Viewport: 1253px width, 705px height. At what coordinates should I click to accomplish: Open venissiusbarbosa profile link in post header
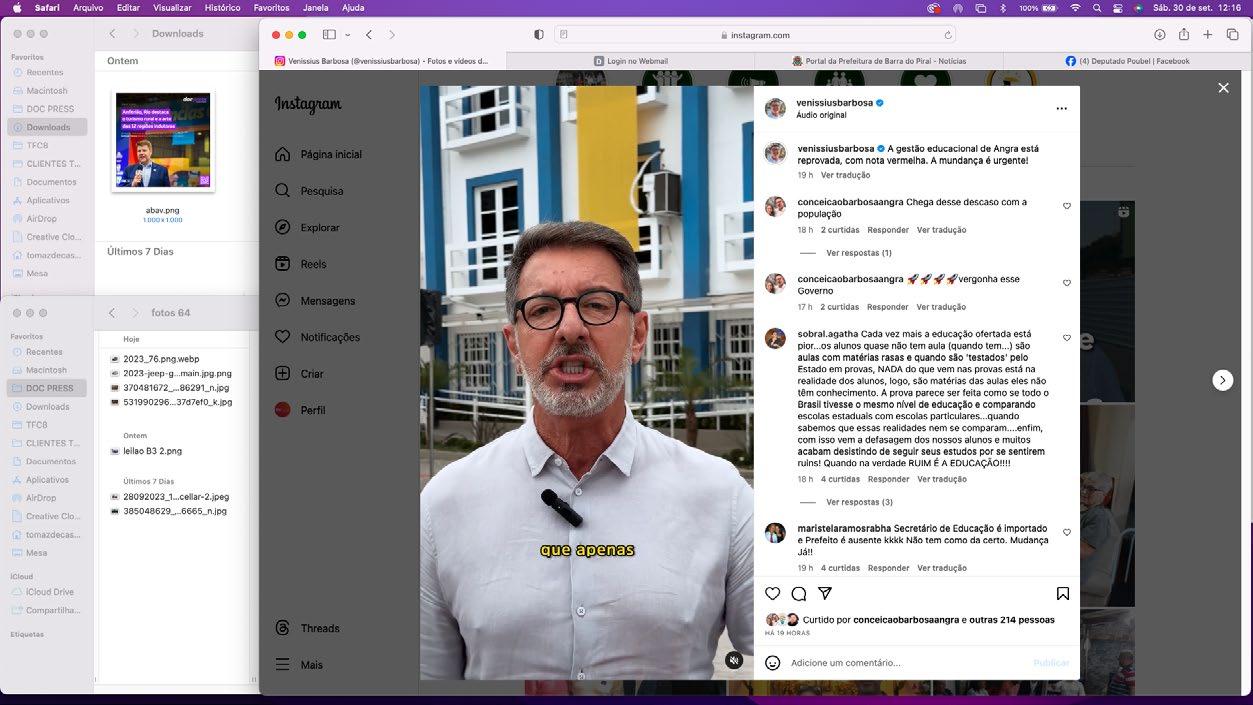(x=834, y=103)
